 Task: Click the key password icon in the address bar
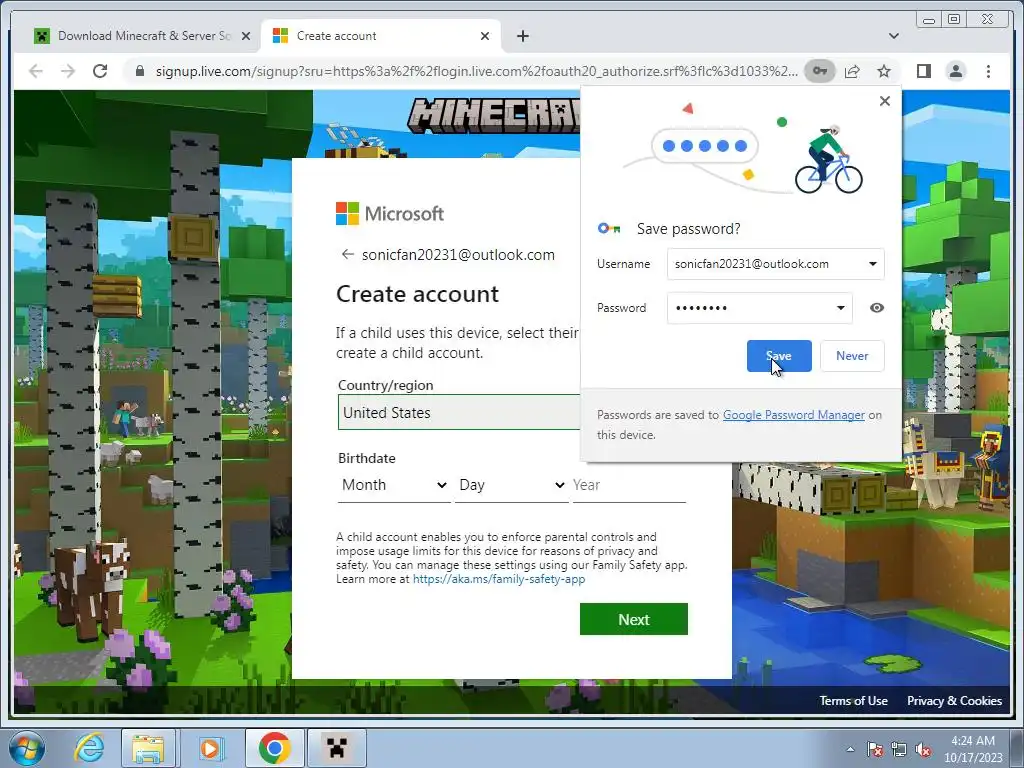coord(820,71)
